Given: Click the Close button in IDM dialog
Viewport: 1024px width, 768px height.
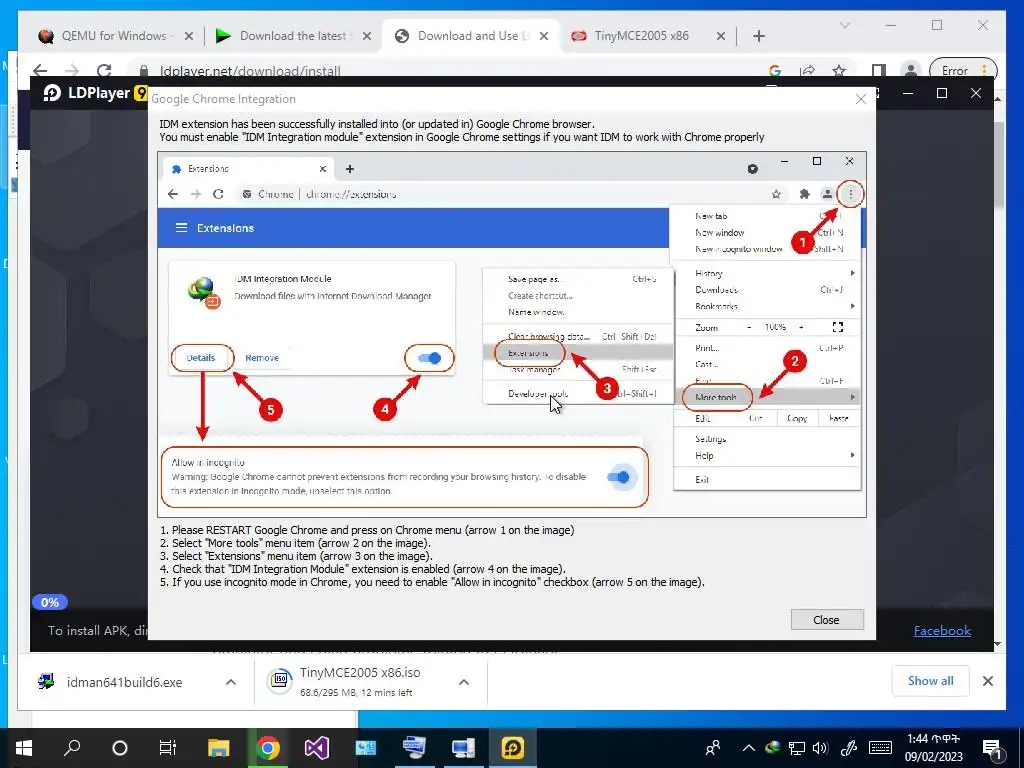Looking at the screenshot, I should point(827,620).
